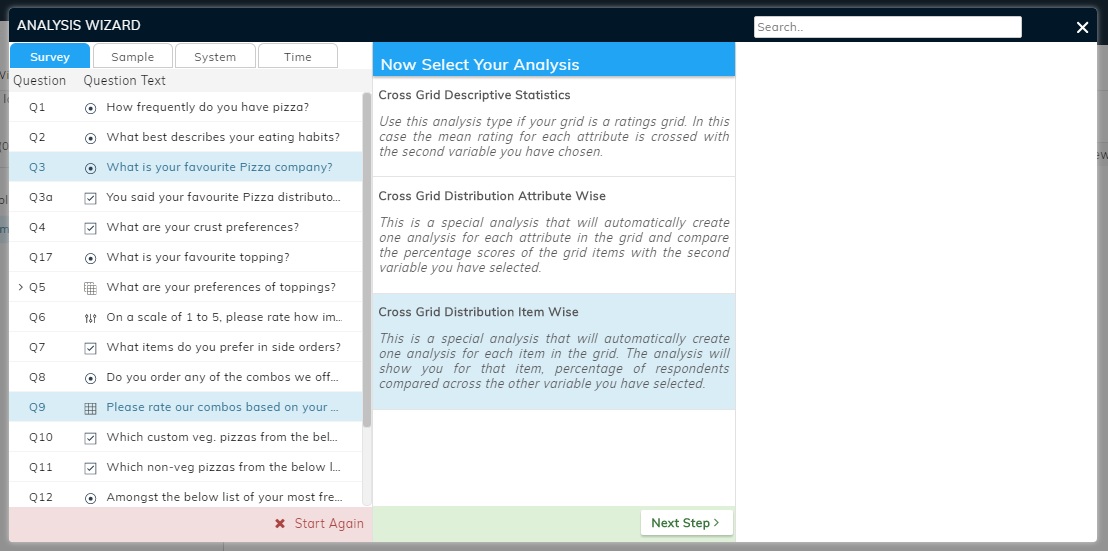The width and height of the screenshot is (1108, 551).
Task: Click the radio-type icon for Q12
Action: (90, 498)
